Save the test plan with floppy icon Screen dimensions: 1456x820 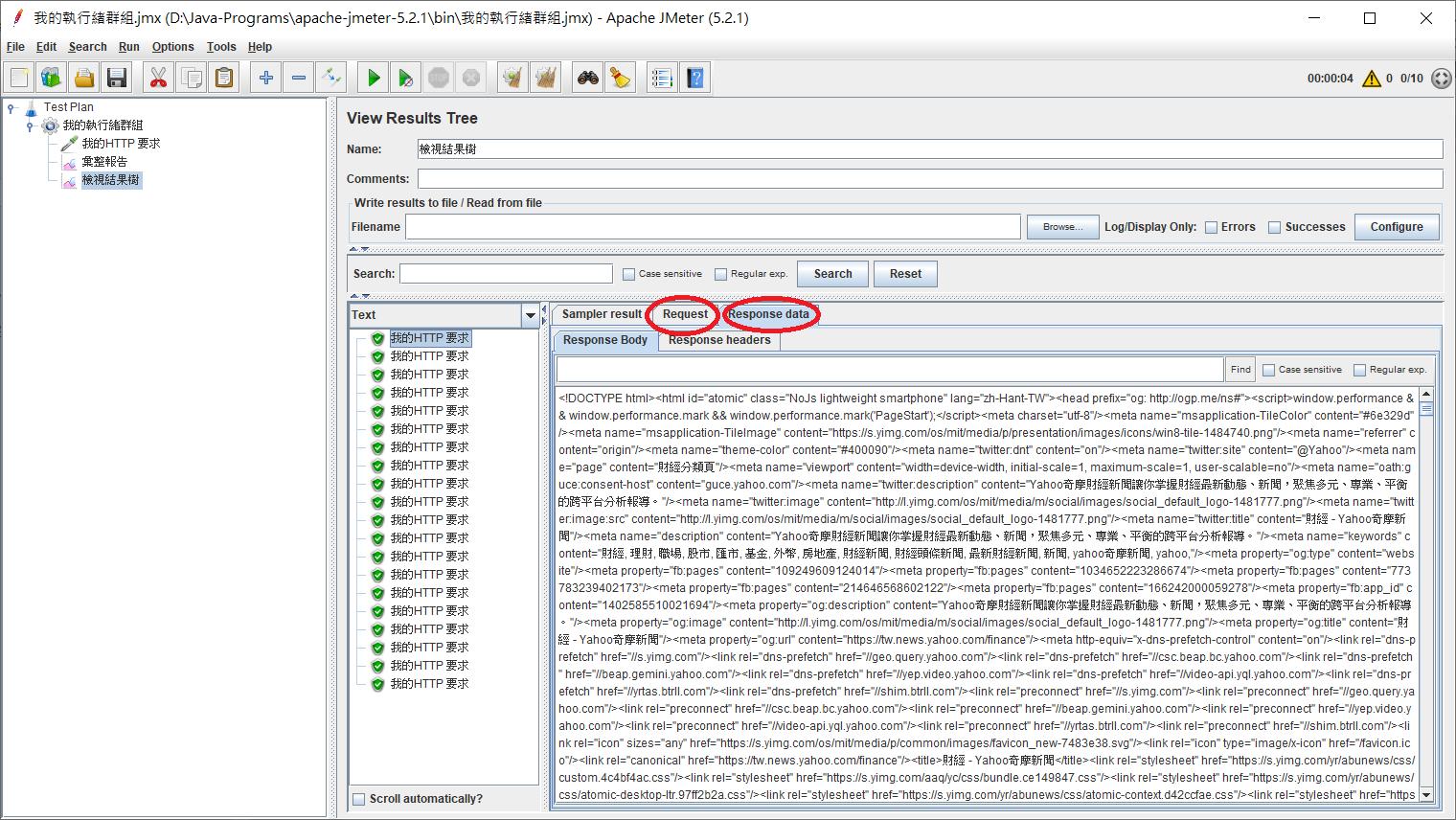coord(117,78)
